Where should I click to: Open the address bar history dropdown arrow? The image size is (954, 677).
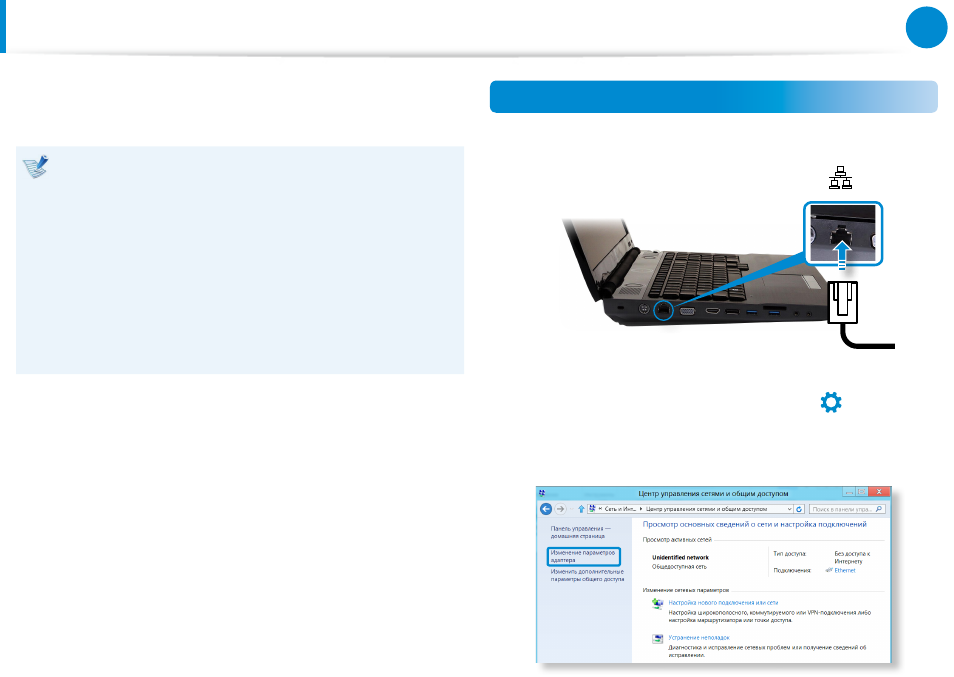789,509
